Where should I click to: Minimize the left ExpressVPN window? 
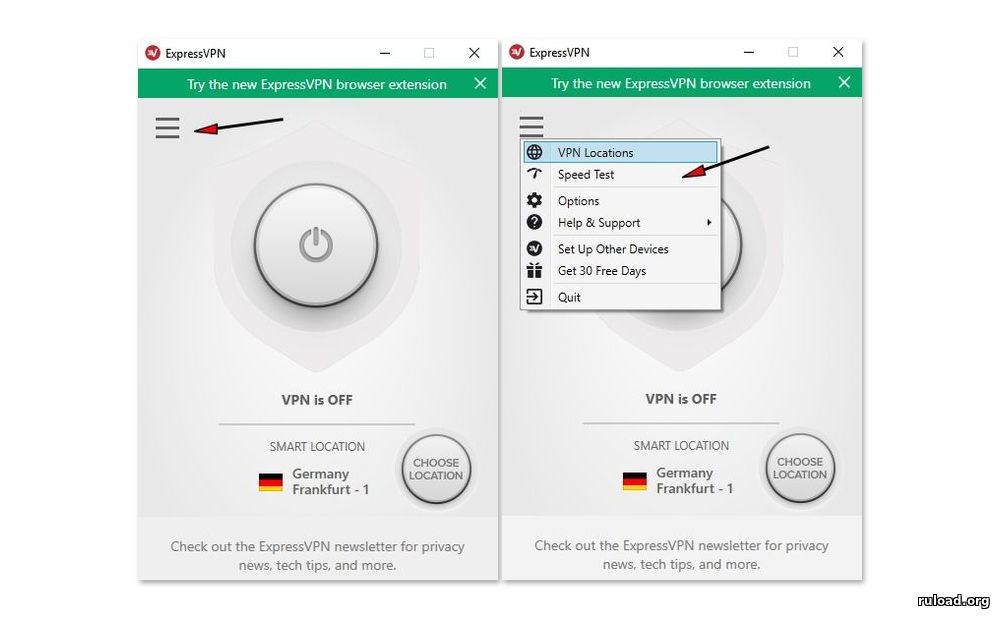pos(385,53)
